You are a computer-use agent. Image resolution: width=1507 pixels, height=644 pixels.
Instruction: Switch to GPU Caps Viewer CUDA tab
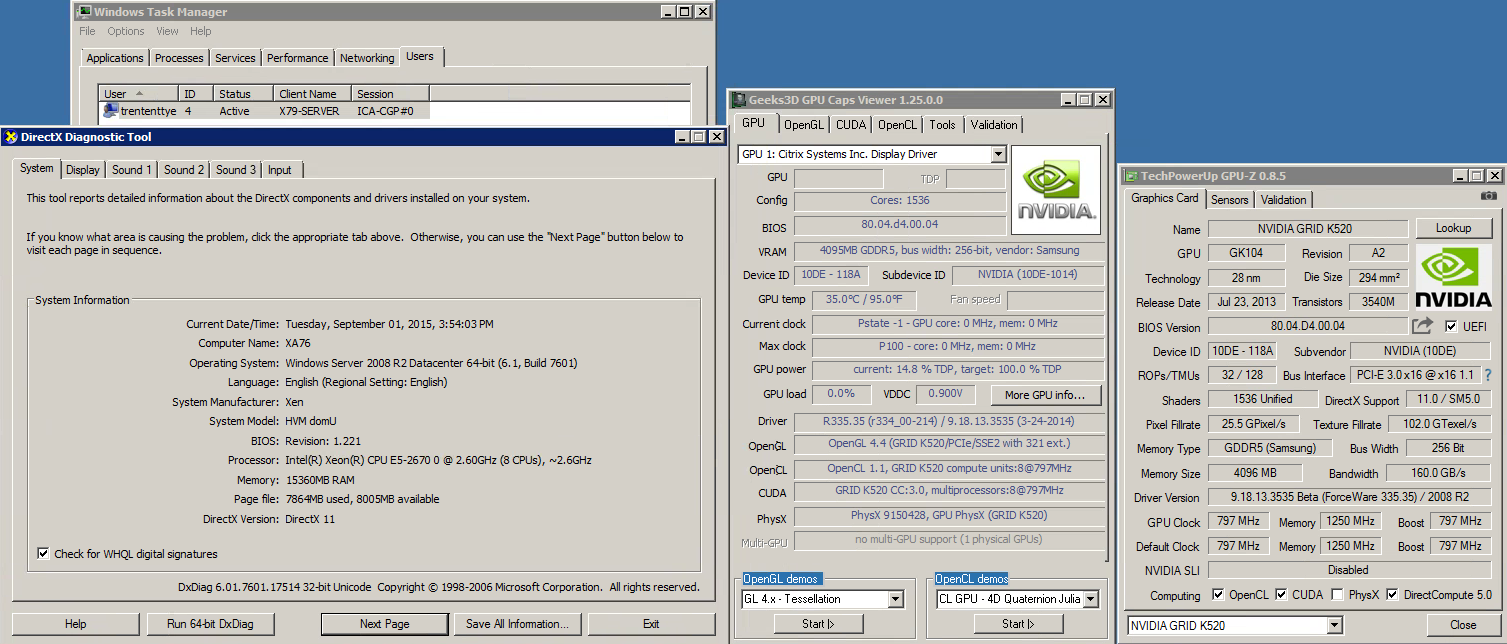851,125
